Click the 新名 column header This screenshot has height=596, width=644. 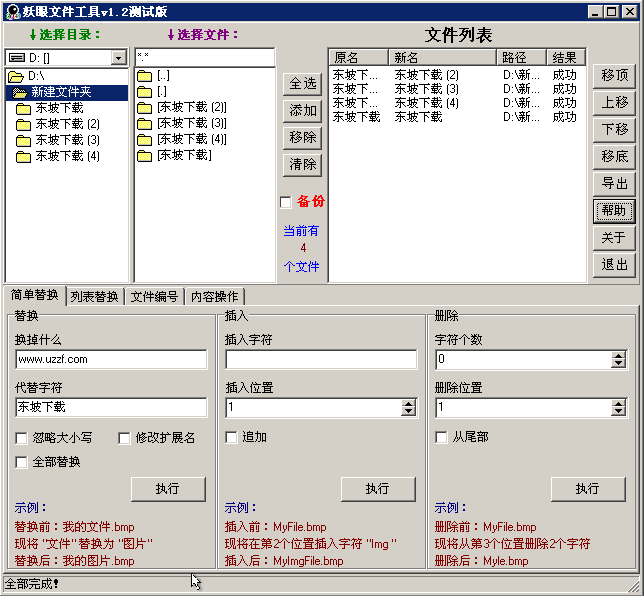442,58
